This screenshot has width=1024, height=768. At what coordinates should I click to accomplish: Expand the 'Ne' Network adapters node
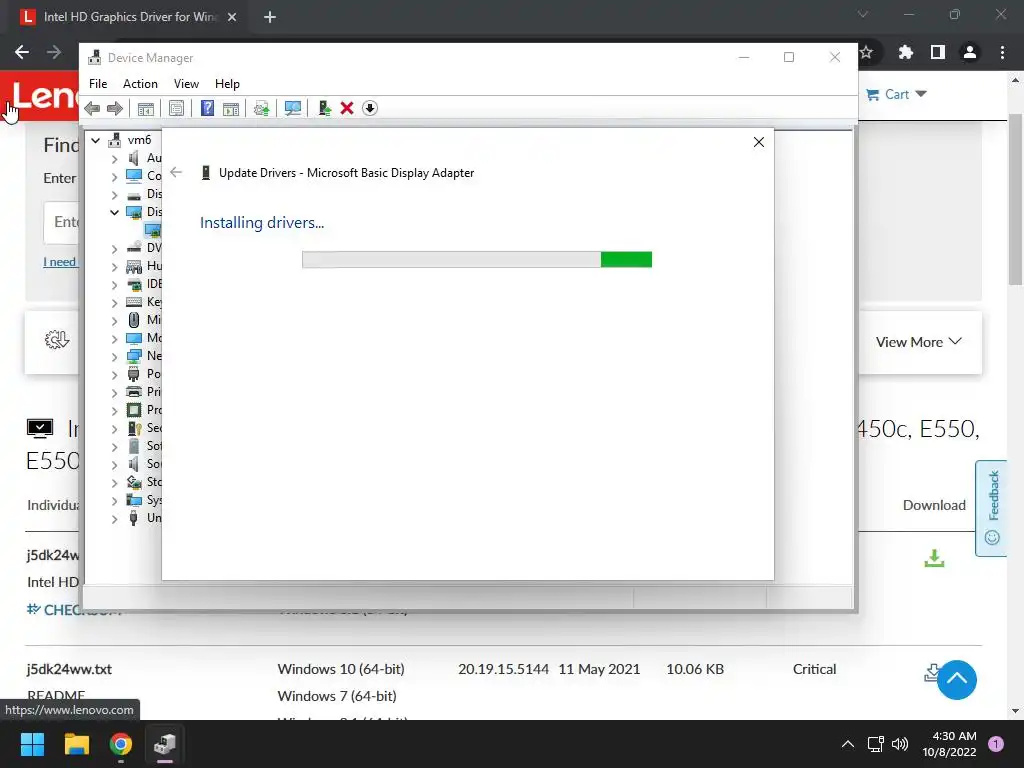[x=114, y=356]
